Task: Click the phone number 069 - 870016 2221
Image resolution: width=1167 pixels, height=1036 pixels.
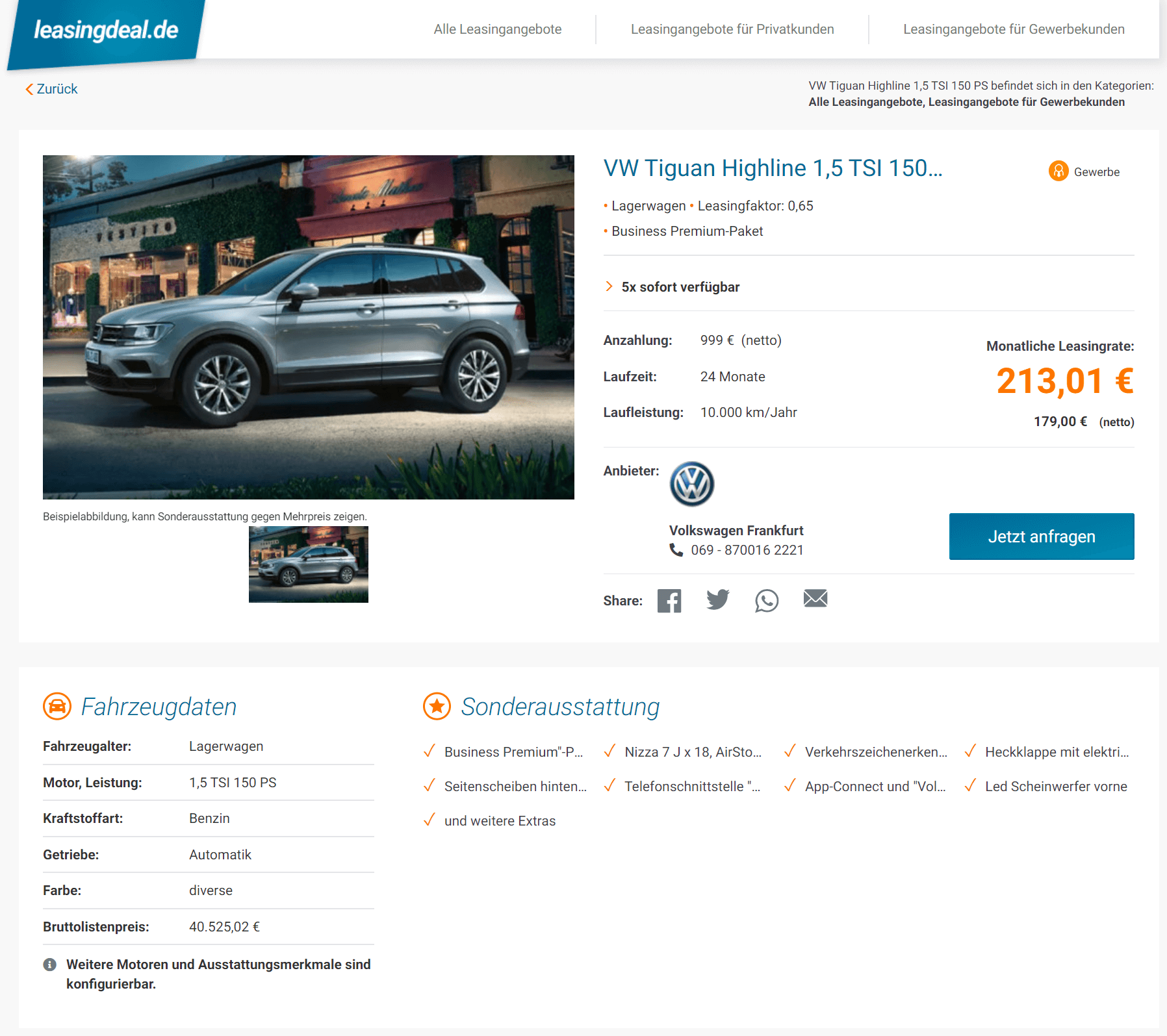Action: 747,550
